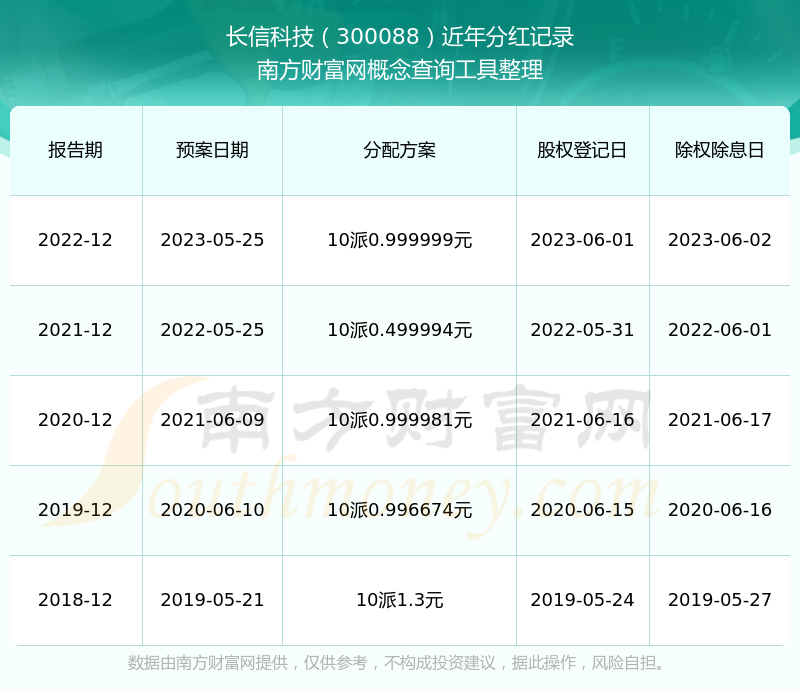Viewport: 800px width, 690px height.
Task: Click the 报告期 column header
Action: (76, 150)
